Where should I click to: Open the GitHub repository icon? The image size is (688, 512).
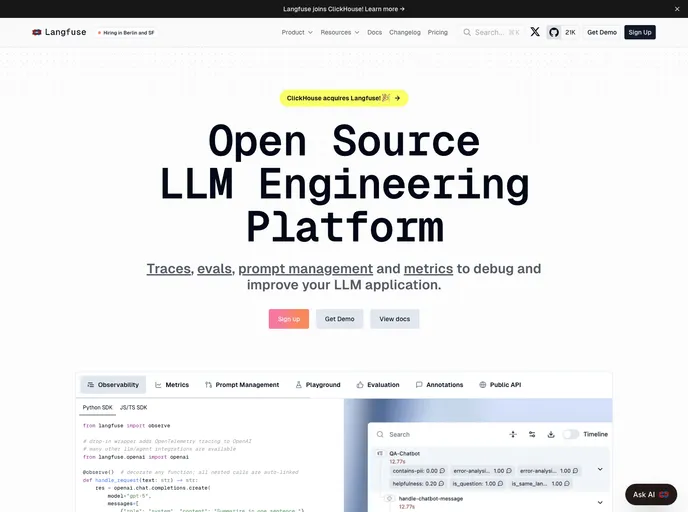click(x=554, y=32)
